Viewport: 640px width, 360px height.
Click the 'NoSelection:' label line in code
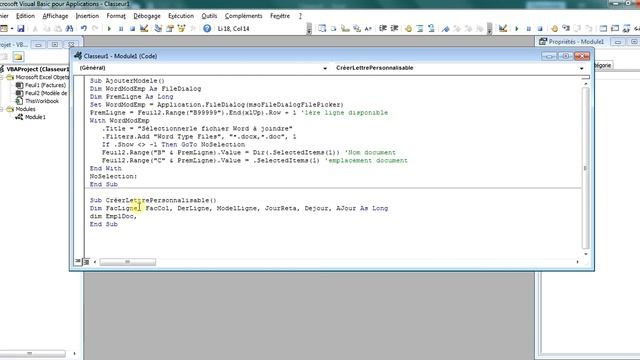pos(113,176)
